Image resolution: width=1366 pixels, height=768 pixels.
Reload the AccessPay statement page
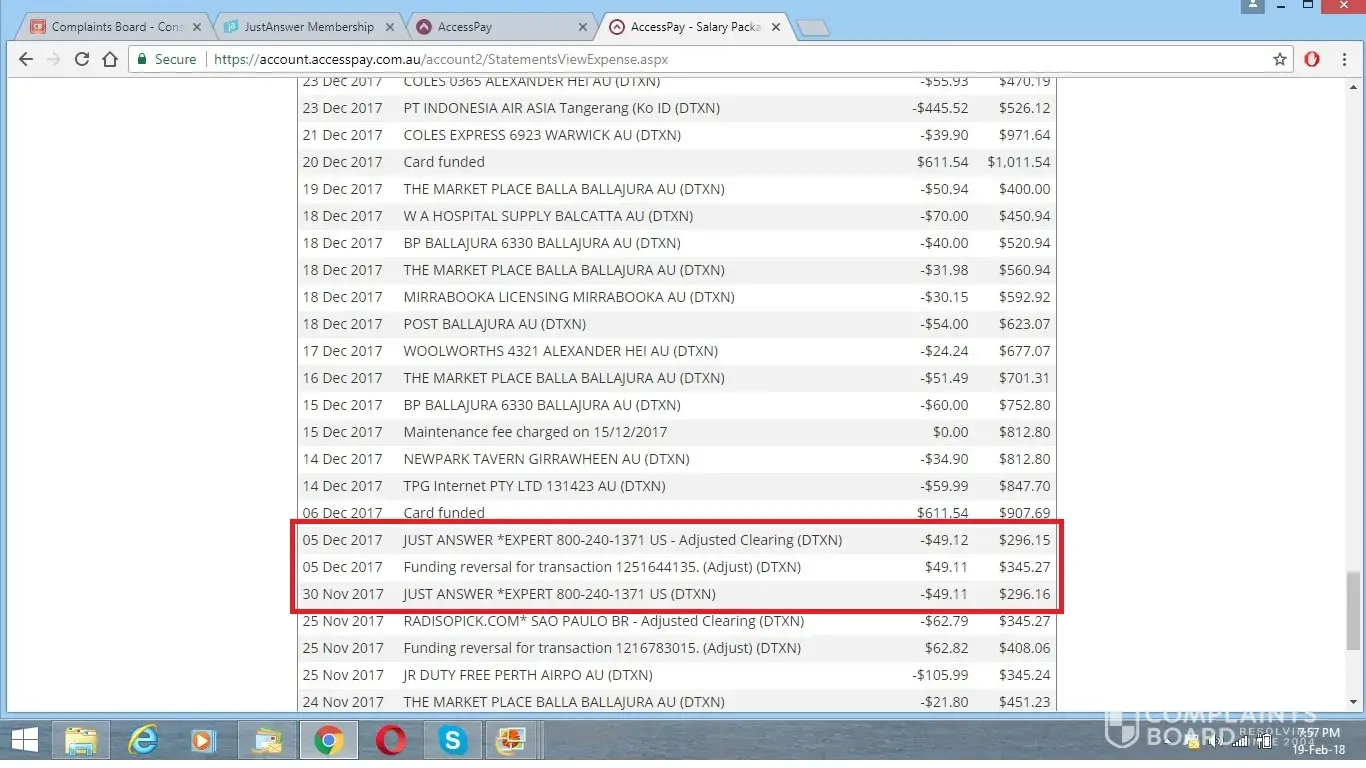82,59
